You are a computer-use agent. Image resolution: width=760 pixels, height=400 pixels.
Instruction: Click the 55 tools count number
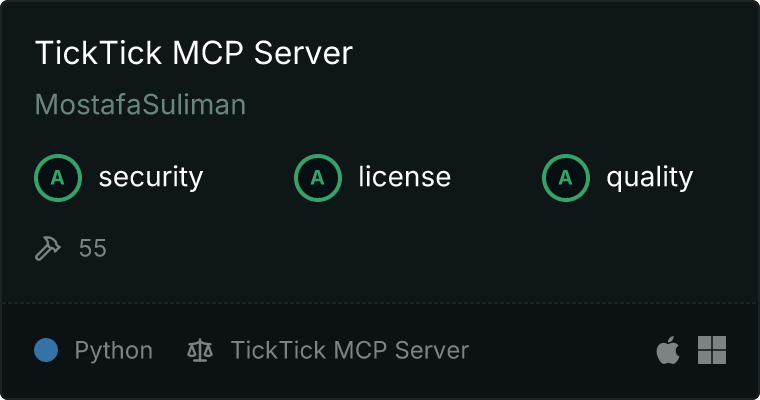(x=93, y=248)
